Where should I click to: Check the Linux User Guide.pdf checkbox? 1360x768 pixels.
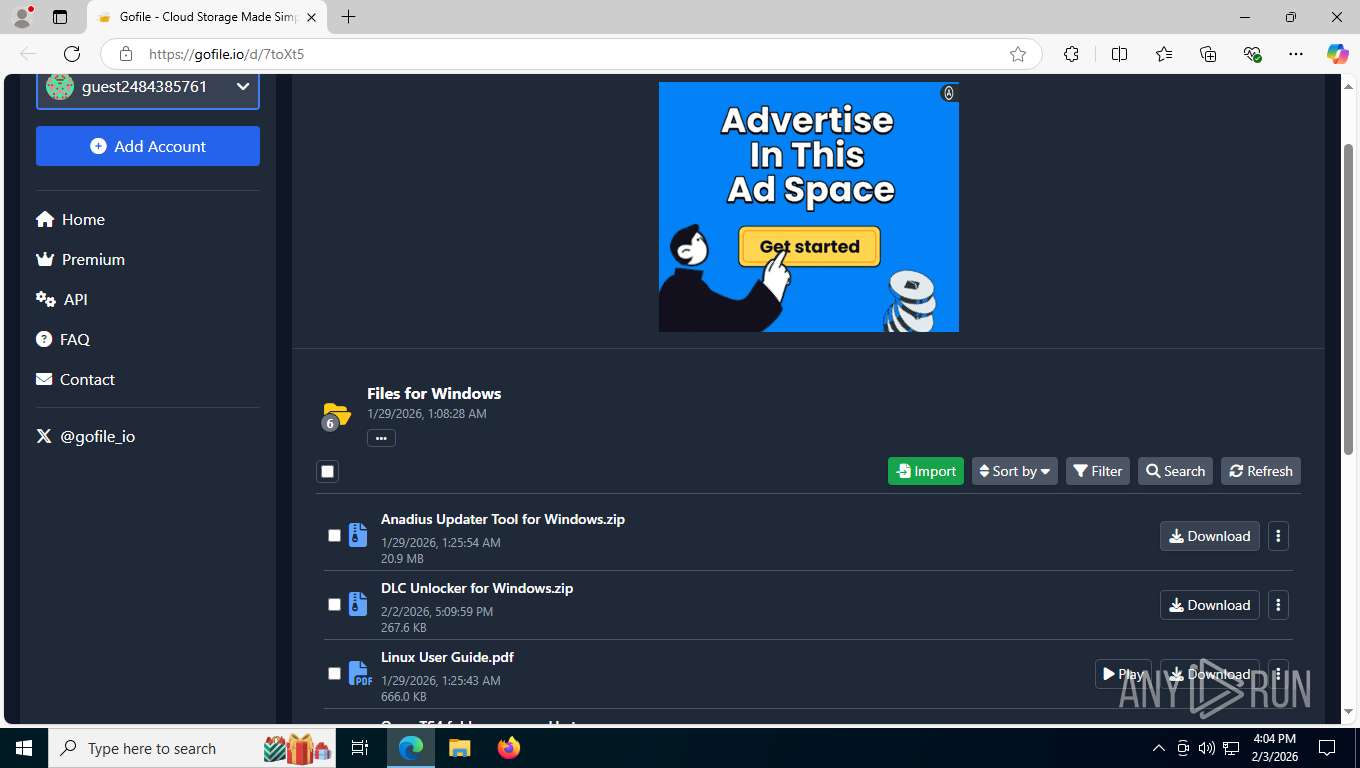(334, 673)
